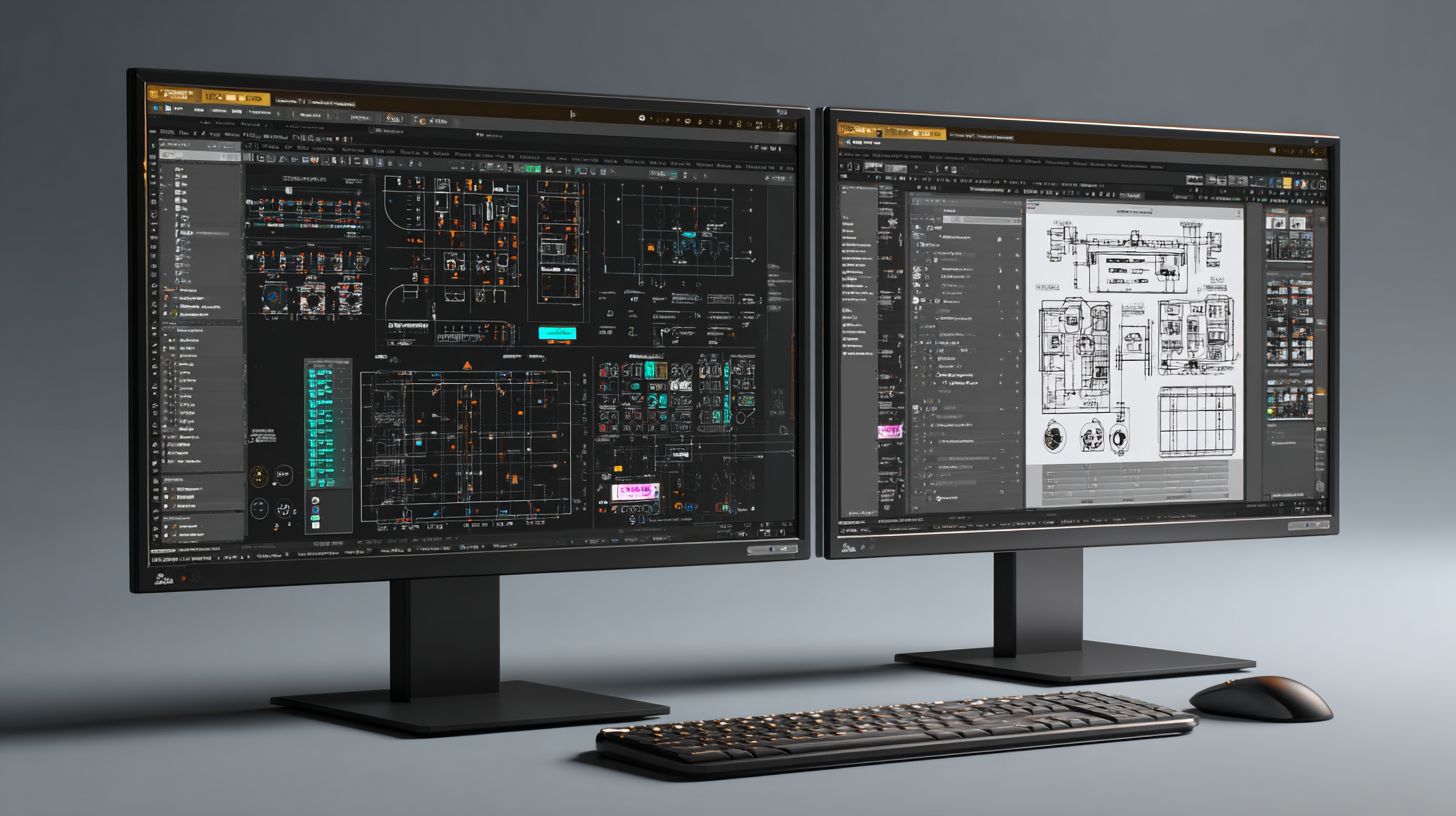Click the top-left circular dial icon on the left monitor
1456x816 pixels.
pyautogui.click(x=258, y=476)
